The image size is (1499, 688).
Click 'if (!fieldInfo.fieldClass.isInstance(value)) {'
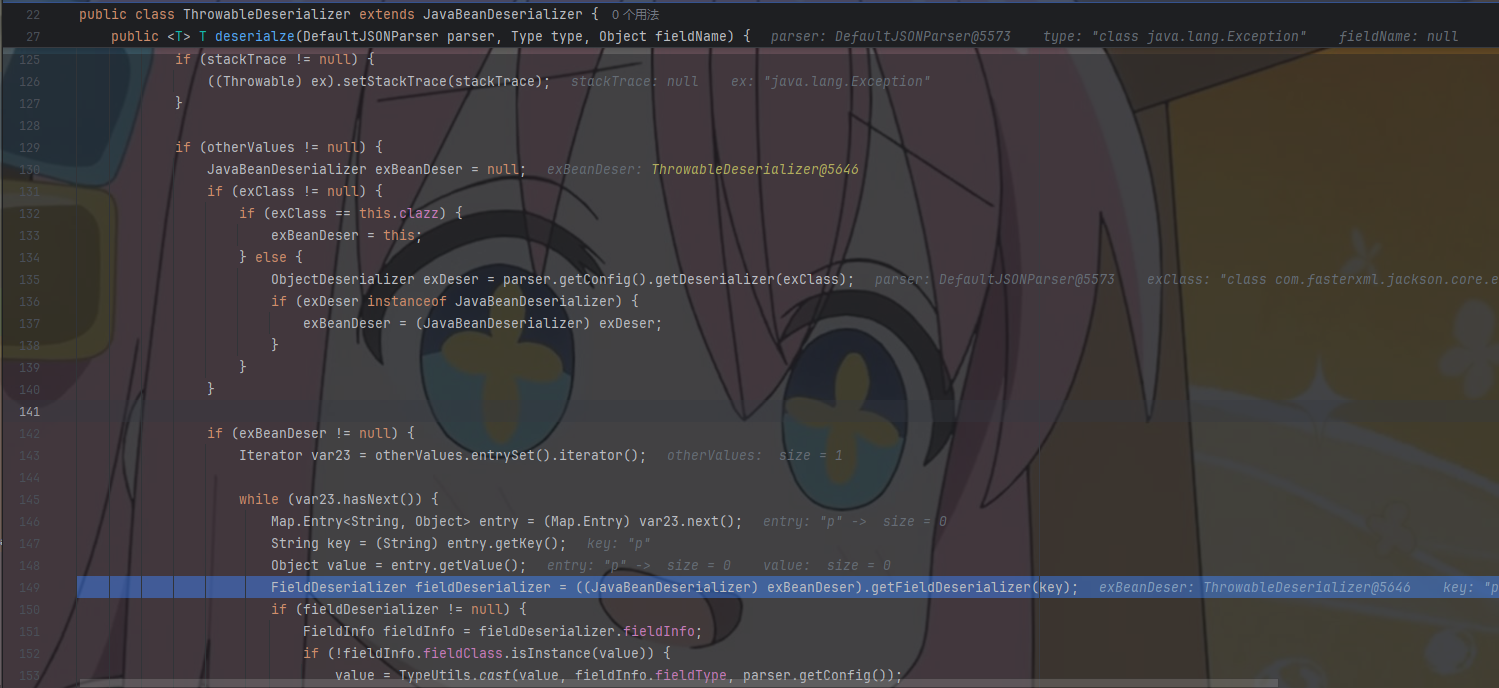tap(487, 653)
